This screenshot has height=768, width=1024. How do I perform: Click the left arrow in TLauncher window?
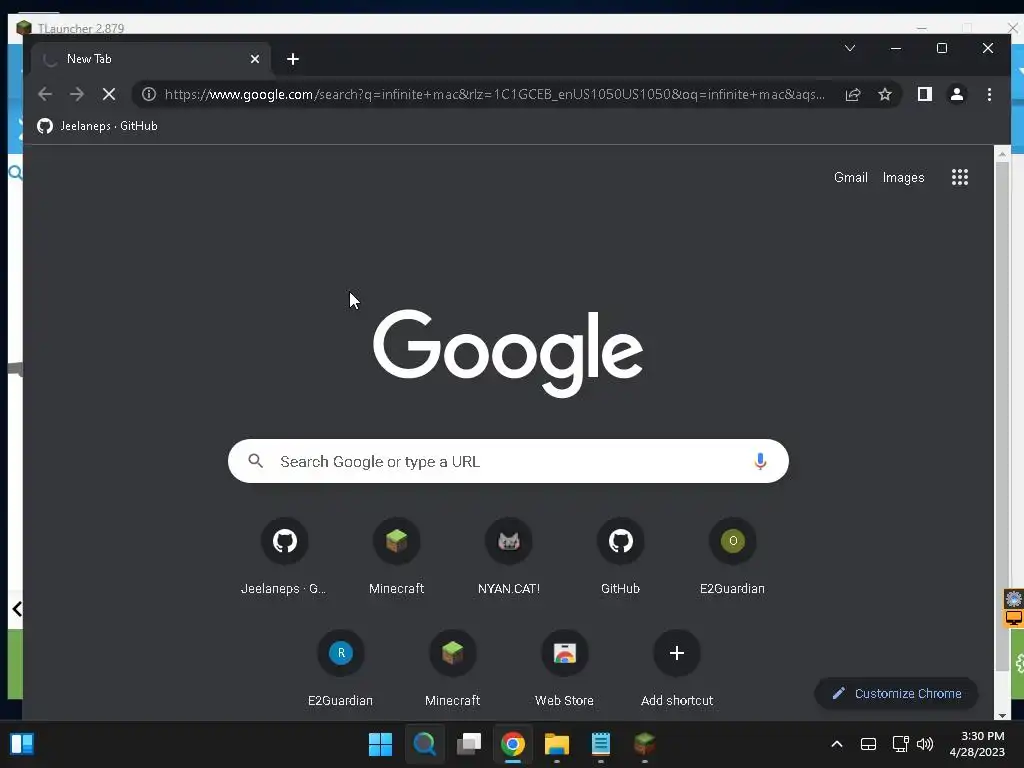(x=17, y=609)
